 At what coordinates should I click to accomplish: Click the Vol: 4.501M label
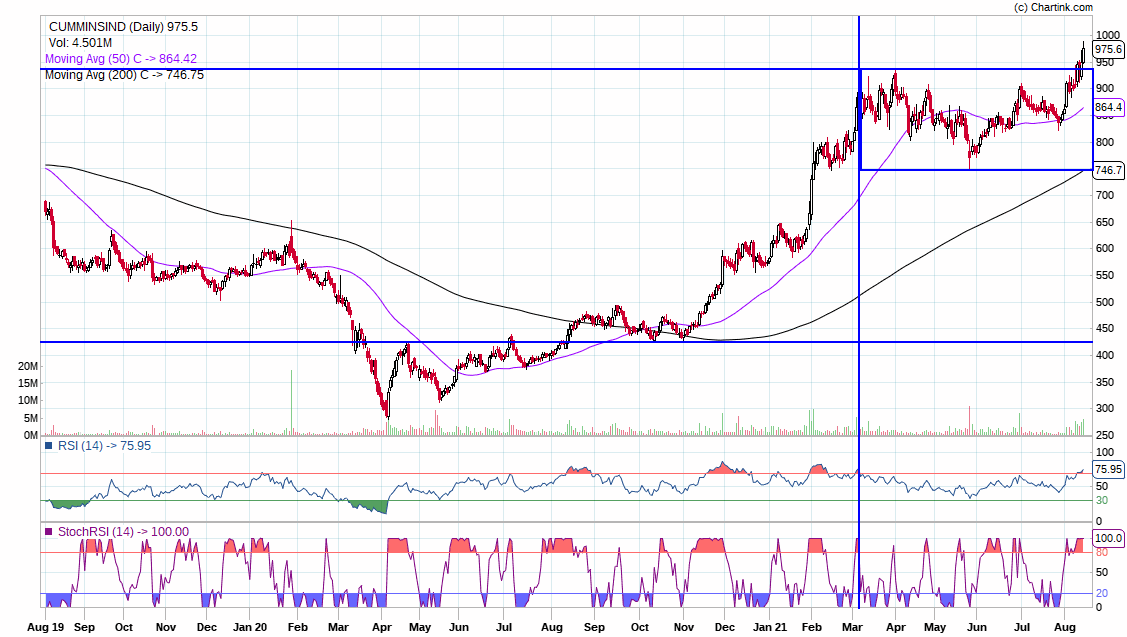tap(80, 43)
